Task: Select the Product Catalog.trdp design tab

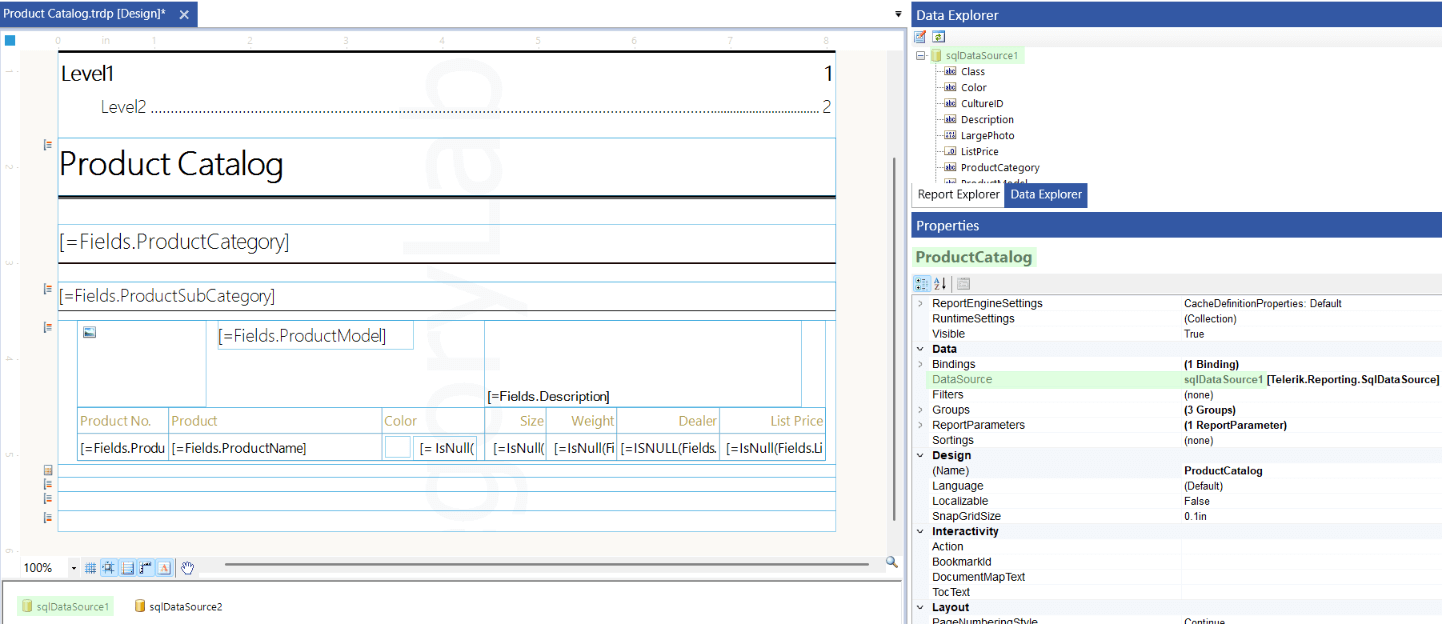Action: [x=85, y=15]
